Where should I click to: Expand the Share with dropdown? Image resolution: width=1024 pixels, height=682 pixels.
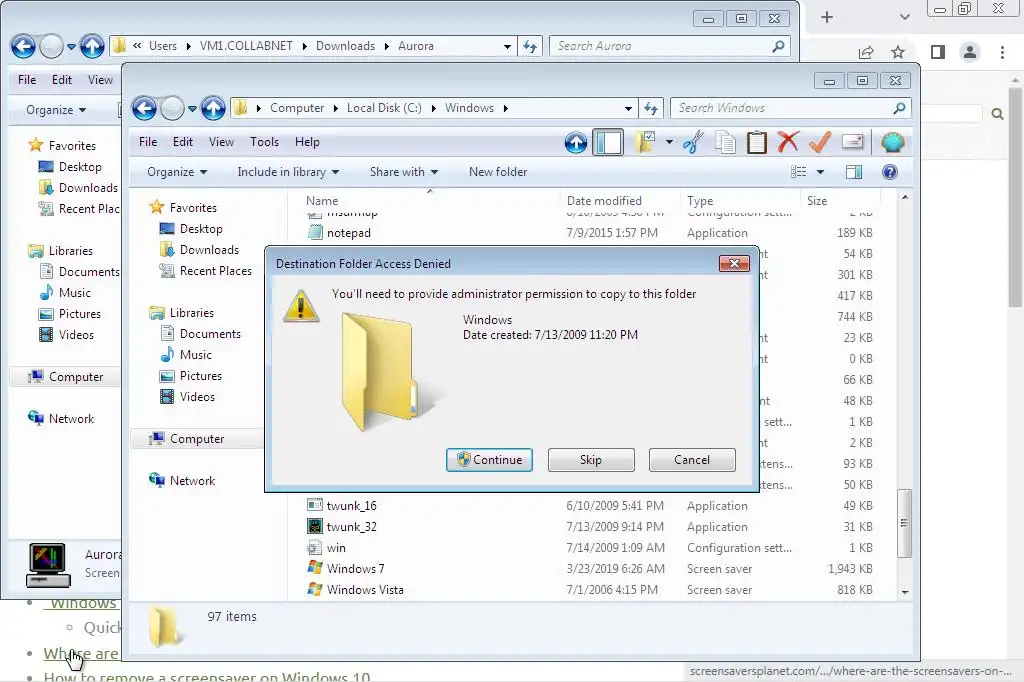(404, 172)
